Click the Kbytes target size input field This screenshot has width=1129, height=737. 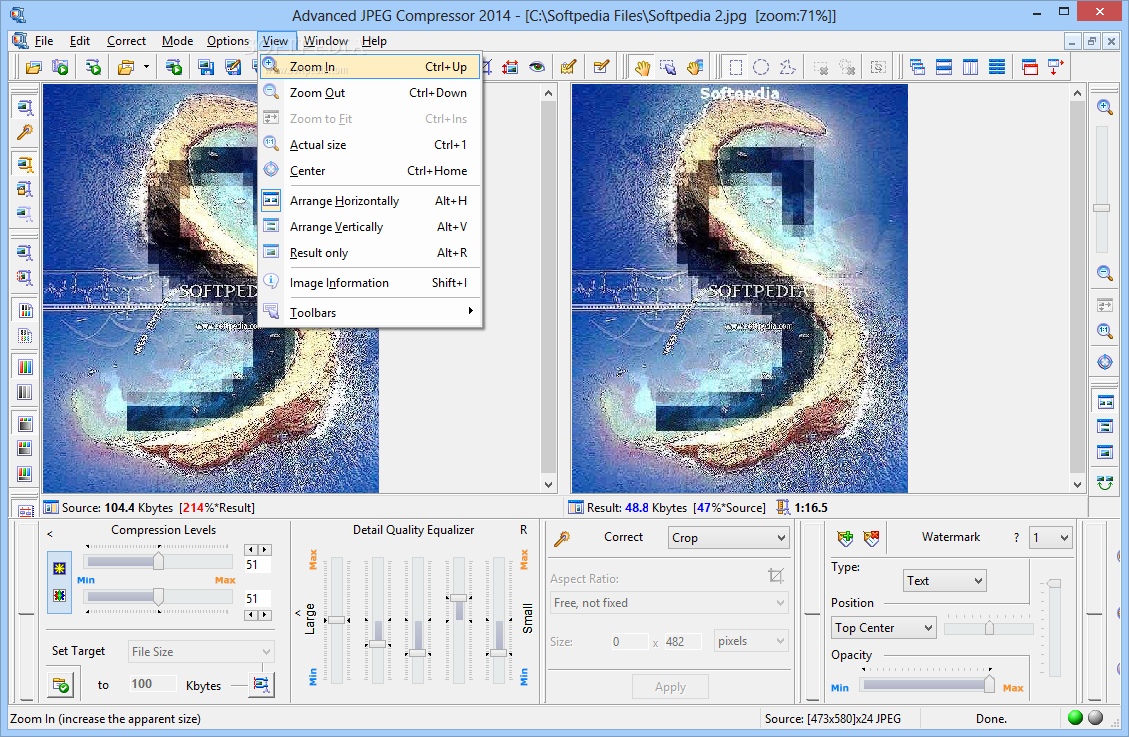point(153,684)
